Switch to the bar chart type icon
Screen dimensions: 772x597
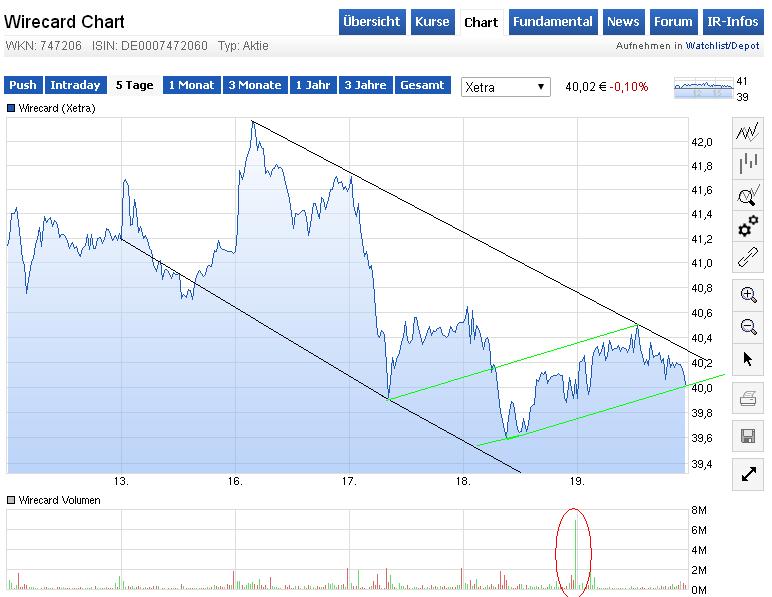(x=747, y=164)
